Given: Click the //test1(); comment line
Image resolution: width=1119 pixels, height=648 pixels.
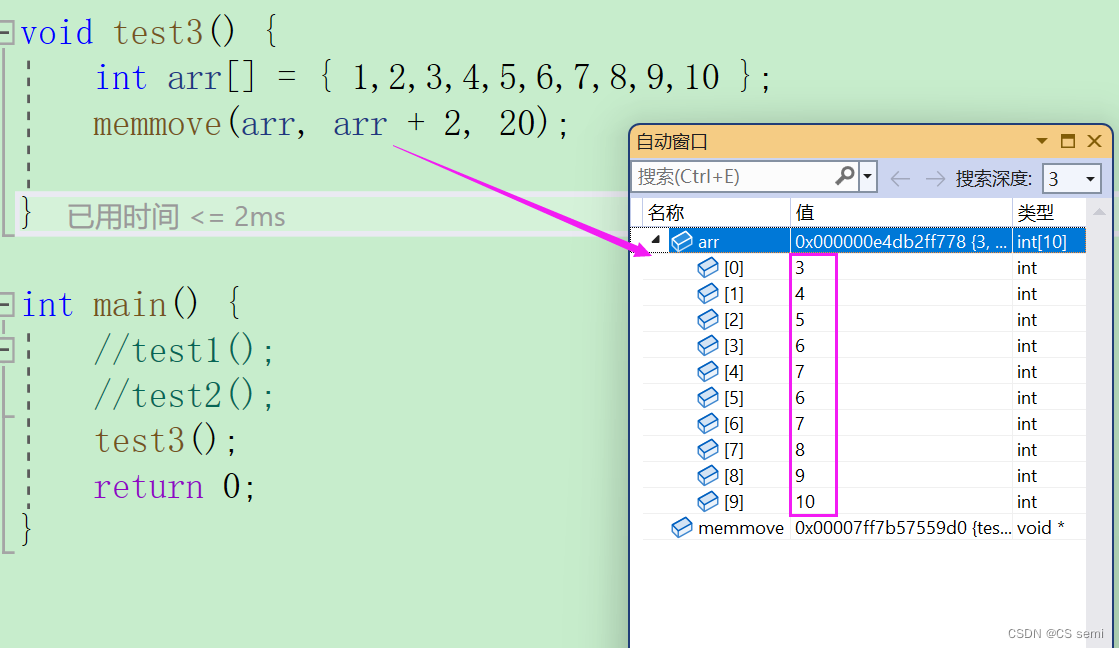Looking at the screenshot, I should point(183,350).
